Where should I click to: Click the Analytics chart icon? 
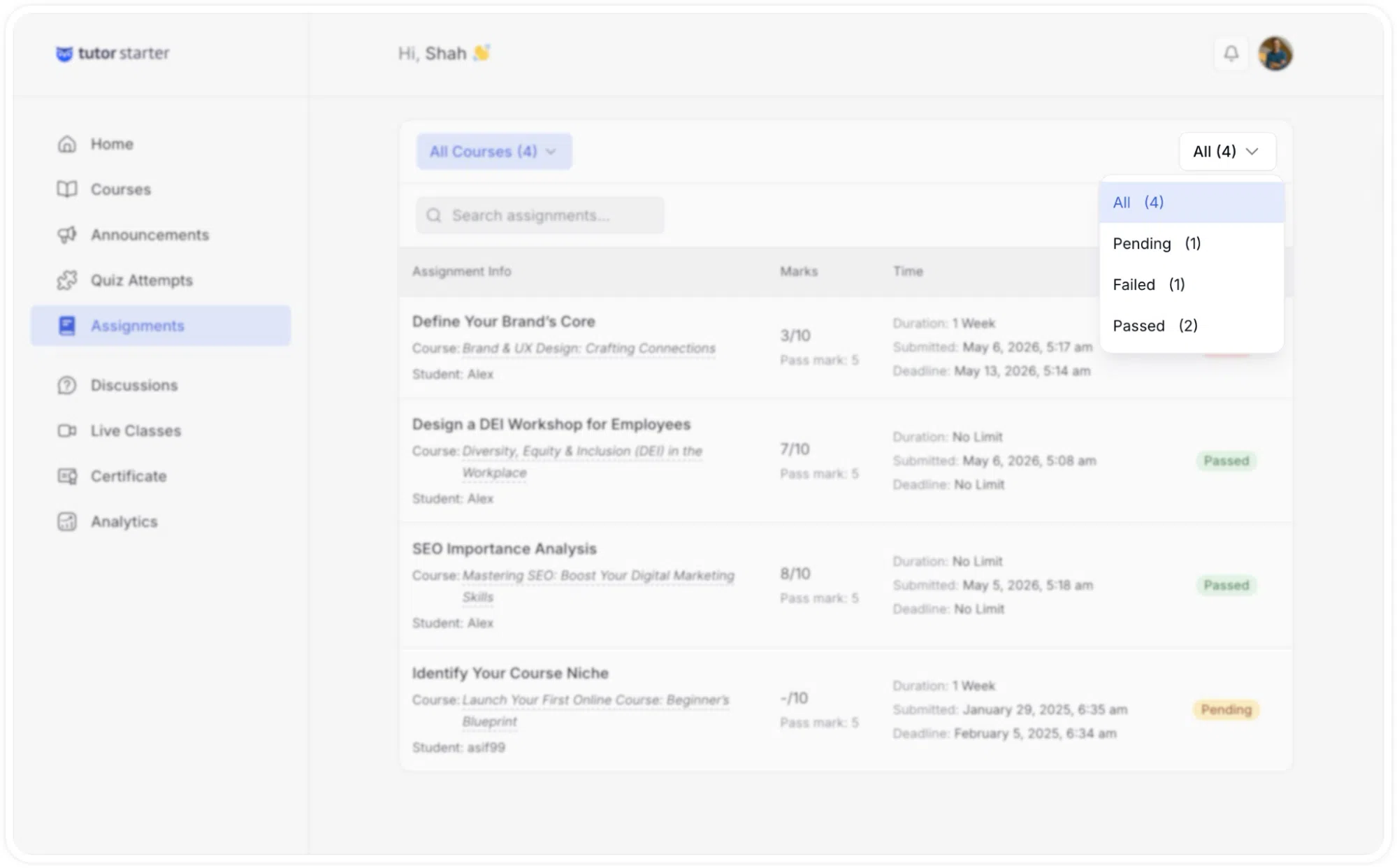67,521
